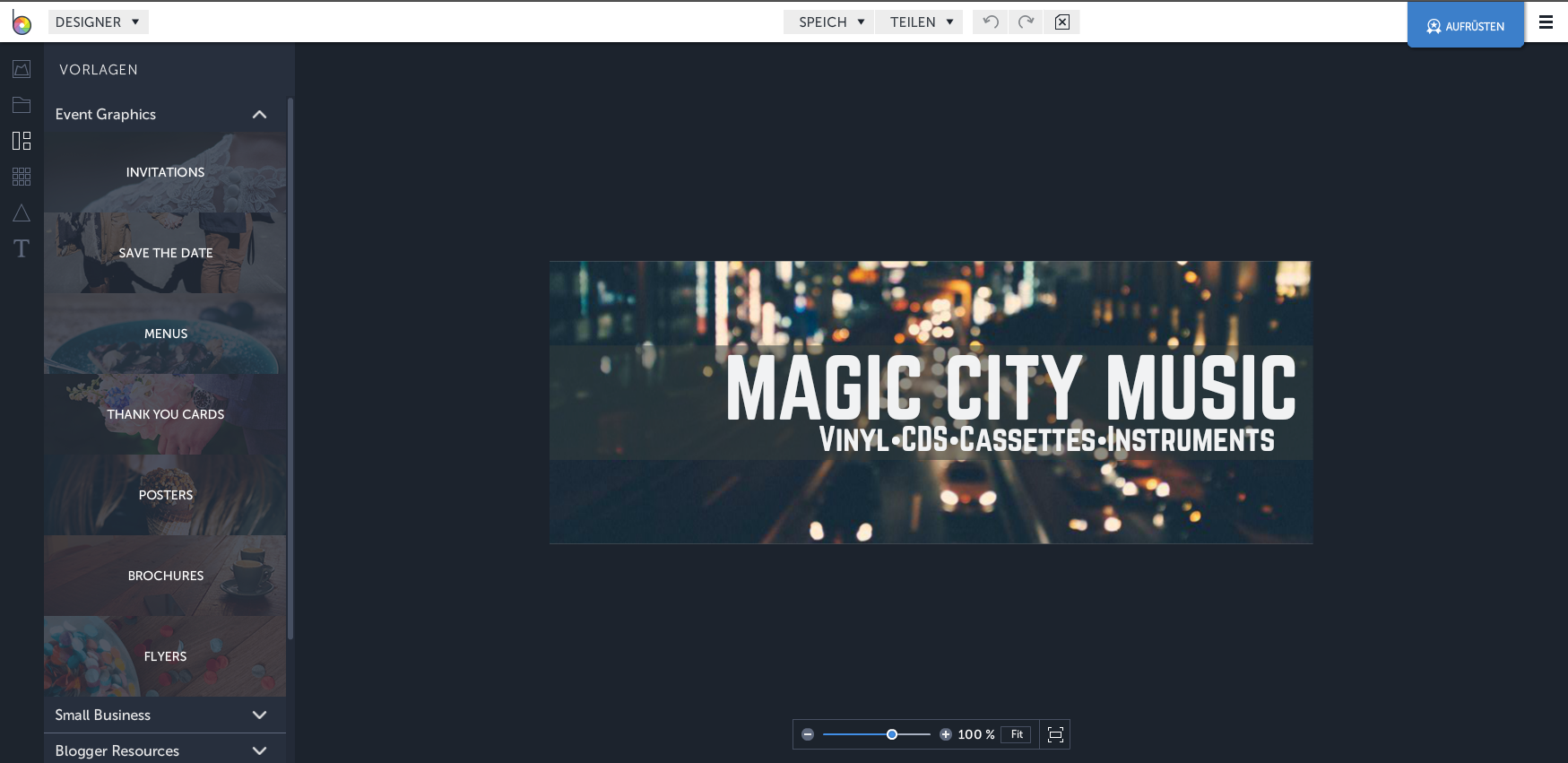Select the Templates layout sidebar icon
Screen dimensions: 1568x763
pos(22,141)
